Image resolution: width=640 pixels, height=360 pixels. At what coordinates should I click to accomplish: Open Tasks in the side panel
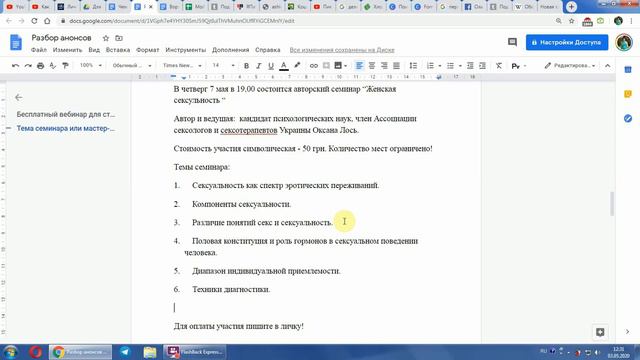click(x=628, y=119)
